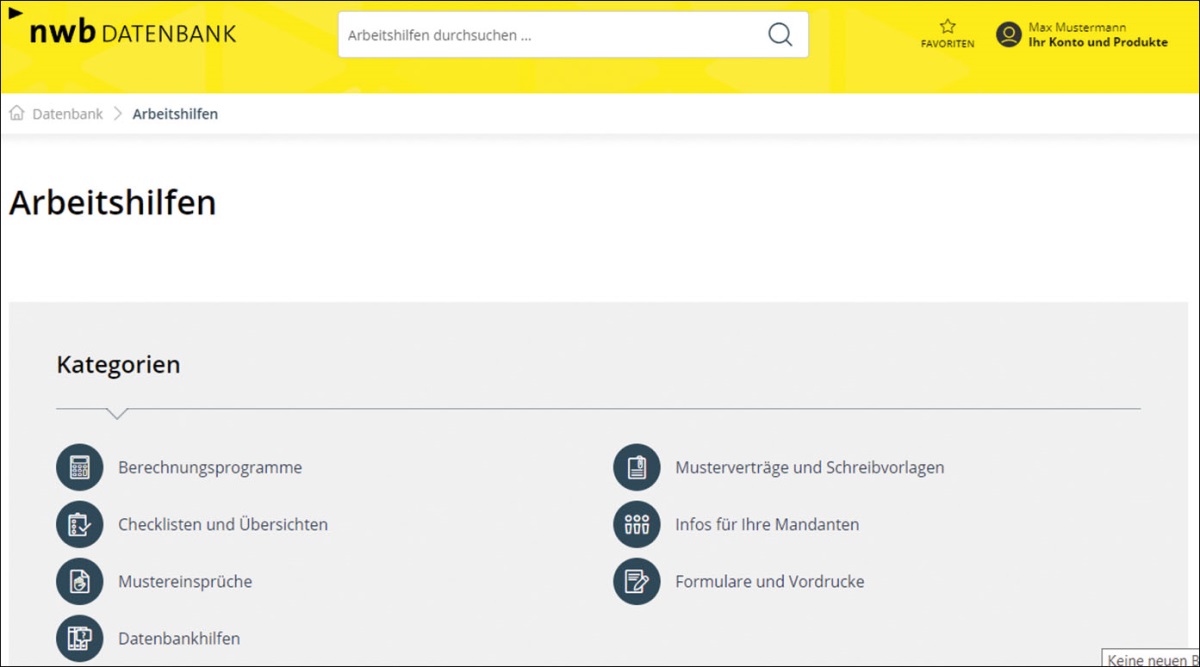The width and height of the screenshot is (1200, 667).
Task: Open the Musterverträge und Schreibvorlagen link
Action: pos(809,467)
